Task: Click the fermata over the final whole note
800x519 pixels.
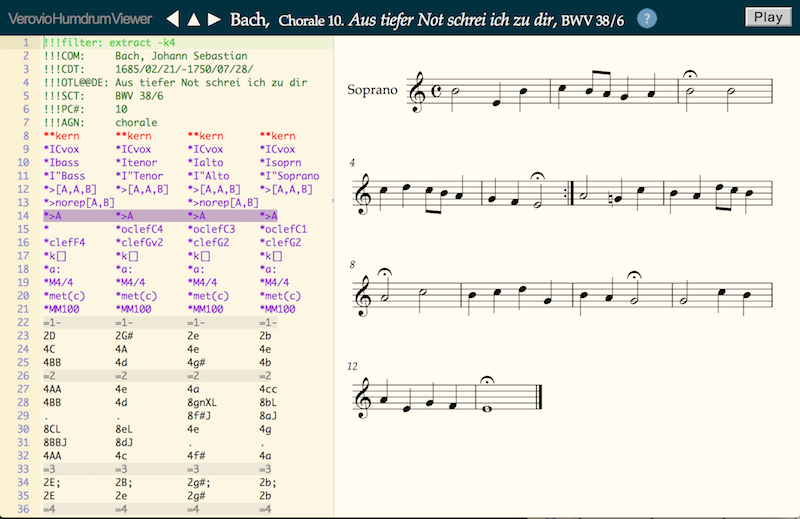Action: point(487,380)
